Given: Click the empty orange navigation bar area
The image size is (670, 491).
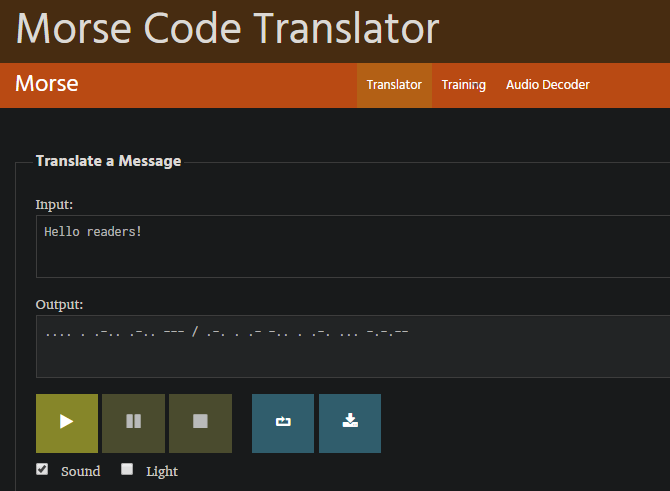Looking at the screenshot, I should (x=220, y=85).
